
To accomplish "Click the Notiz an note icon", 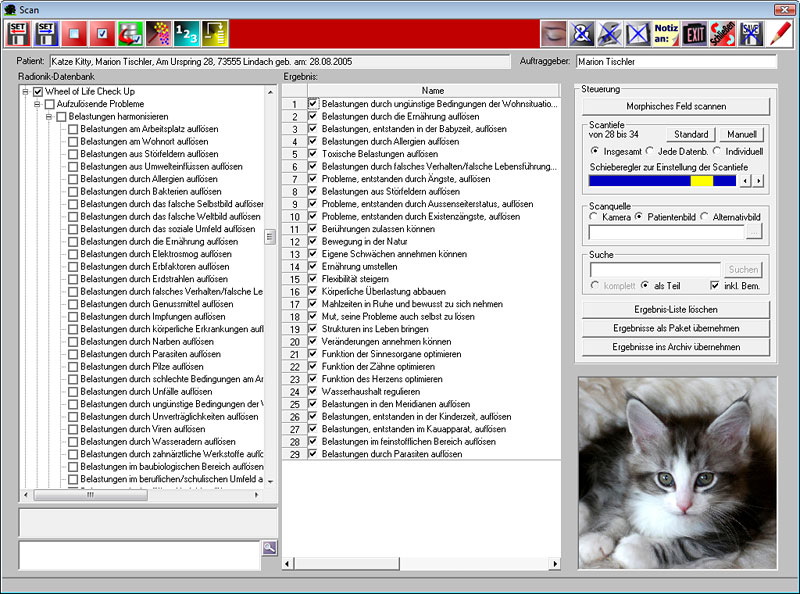I will click(x=666, y=34).
